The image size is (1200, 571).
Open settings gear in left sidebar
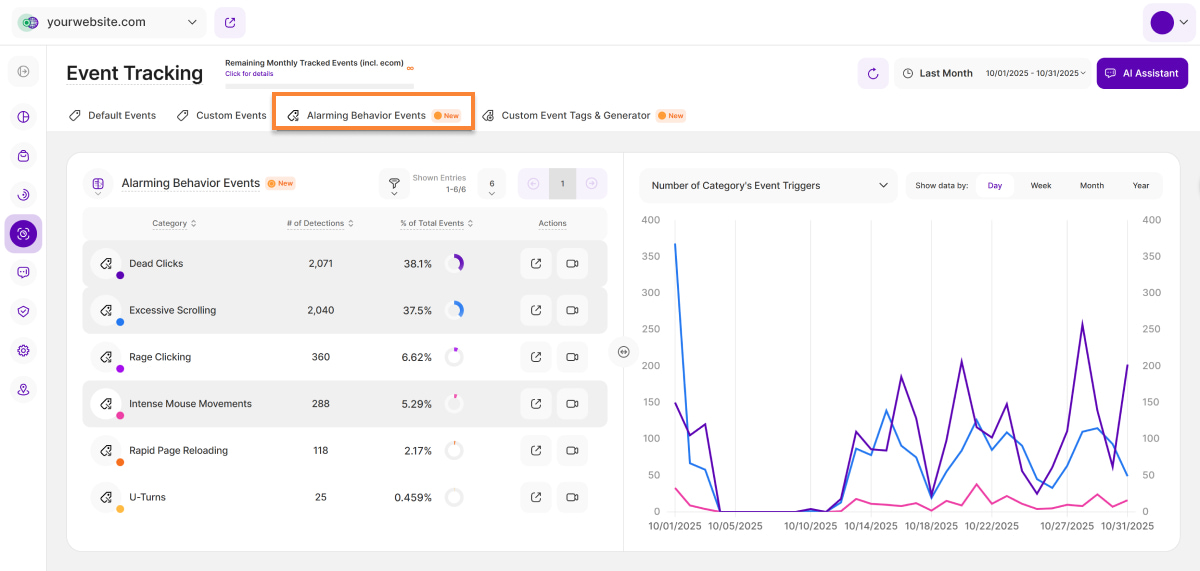[23, 351]
